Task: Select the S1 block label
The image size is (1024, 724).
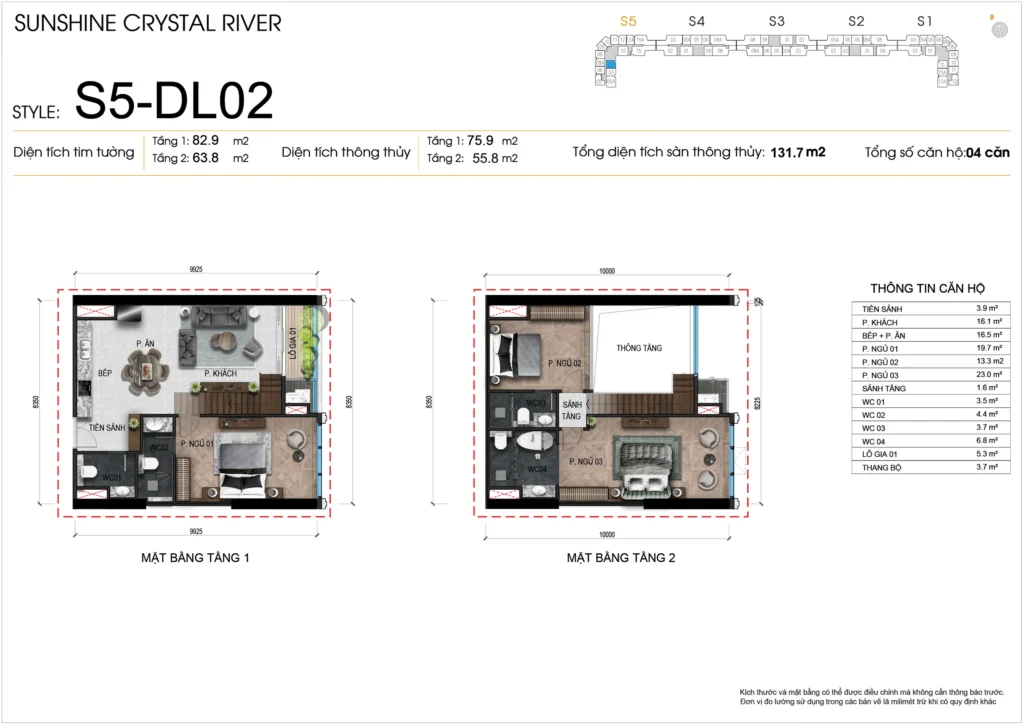Action: click(x=925, y=20)
